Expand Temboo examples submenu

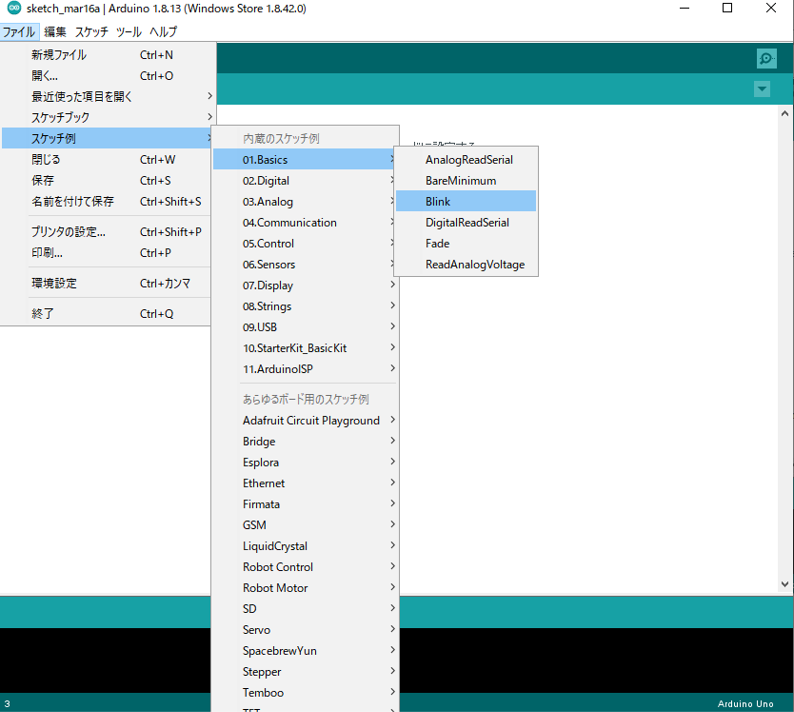[305, 692]
